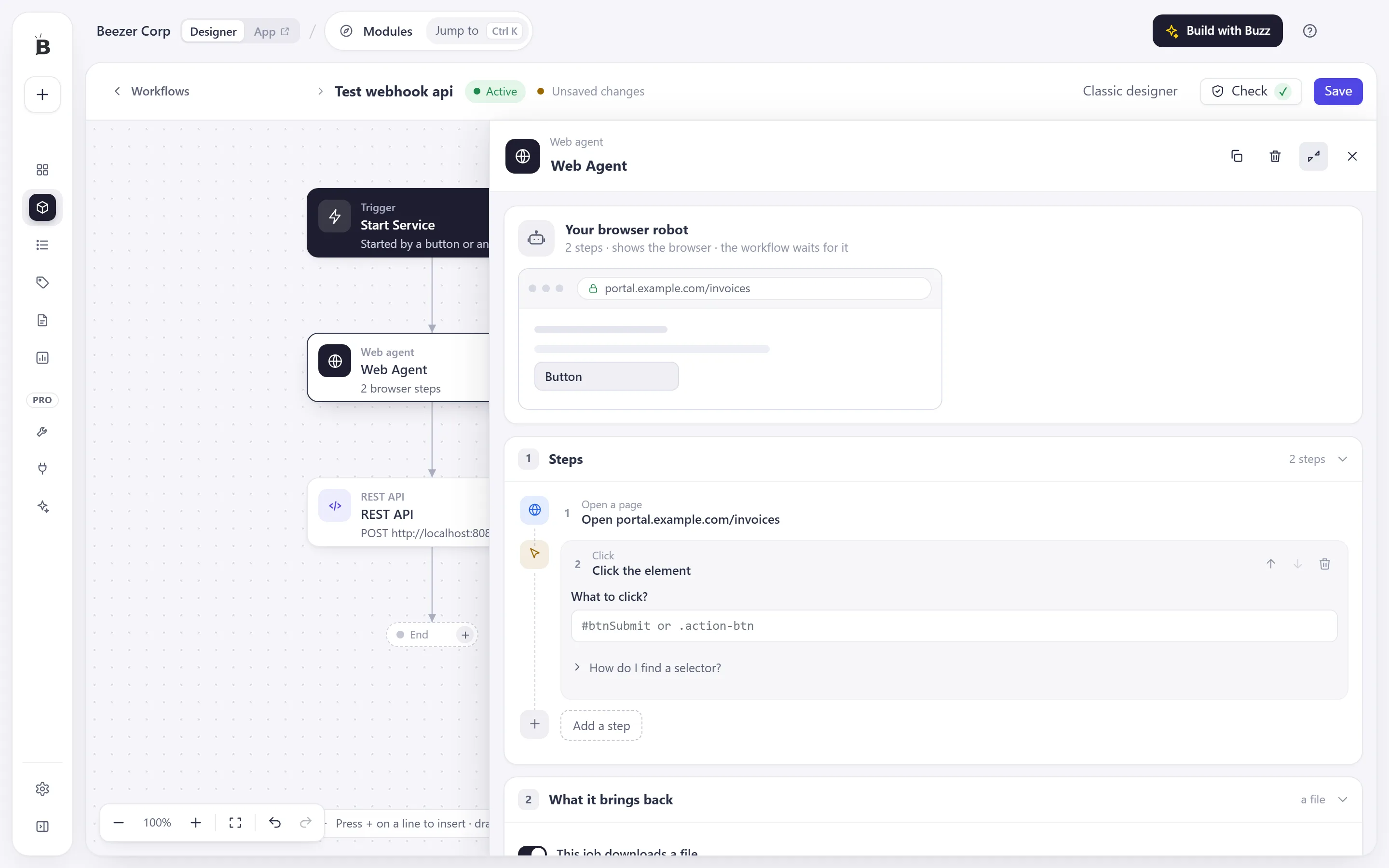
Task: Expand How do I find a selector
Action: click(647, 668)
